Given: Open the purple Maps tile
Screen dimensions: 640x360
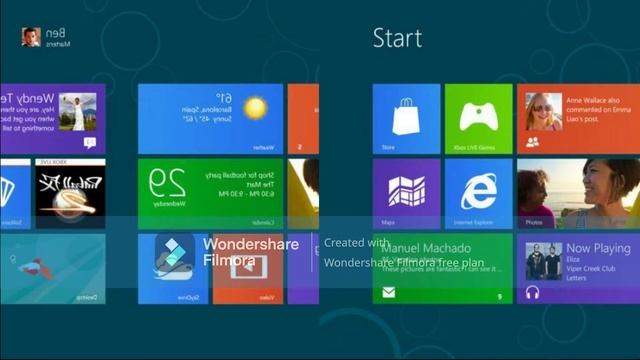Looking at the screenshot, I should [407, 193].
